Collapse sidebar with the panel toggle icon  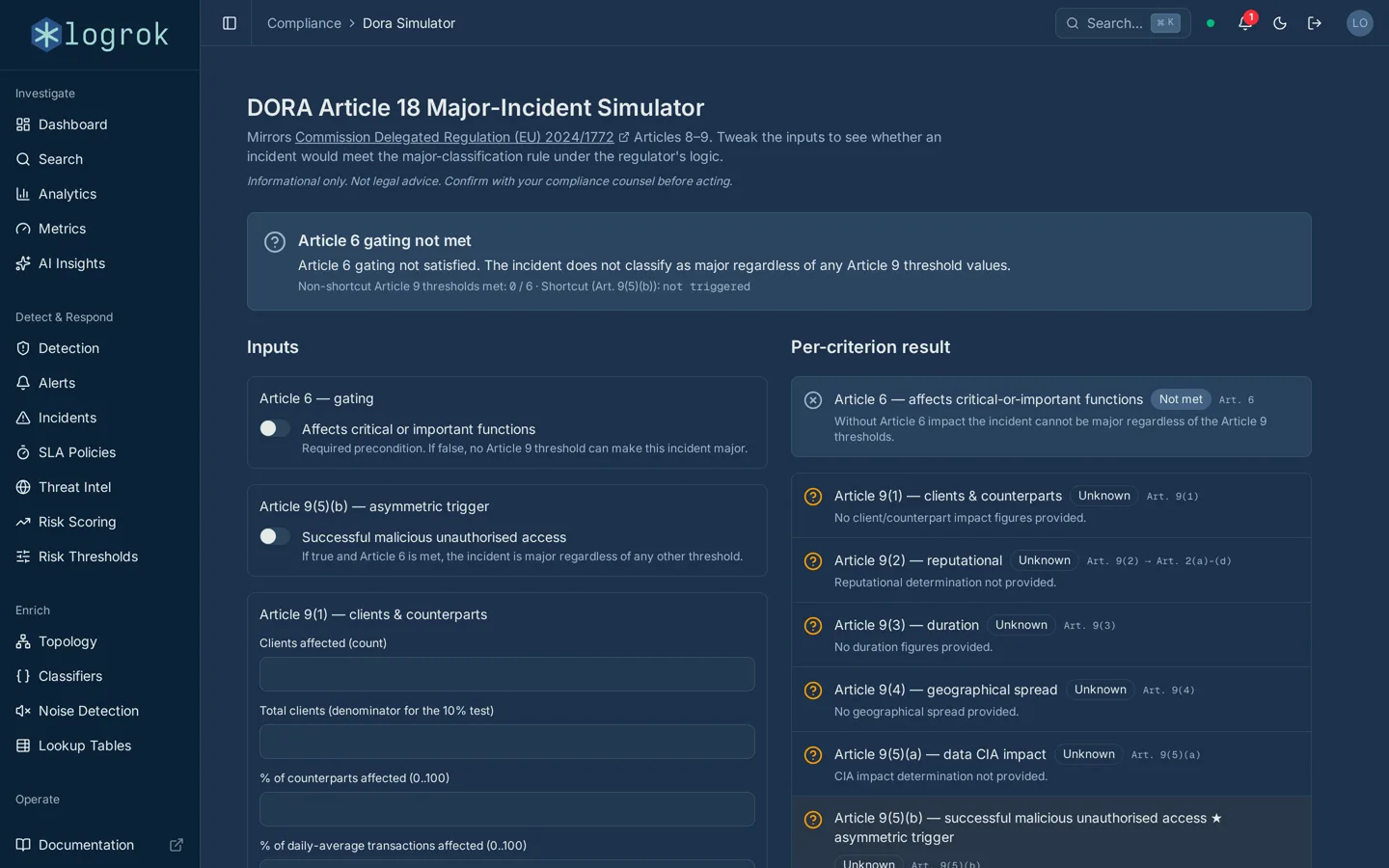pos(230,23)
